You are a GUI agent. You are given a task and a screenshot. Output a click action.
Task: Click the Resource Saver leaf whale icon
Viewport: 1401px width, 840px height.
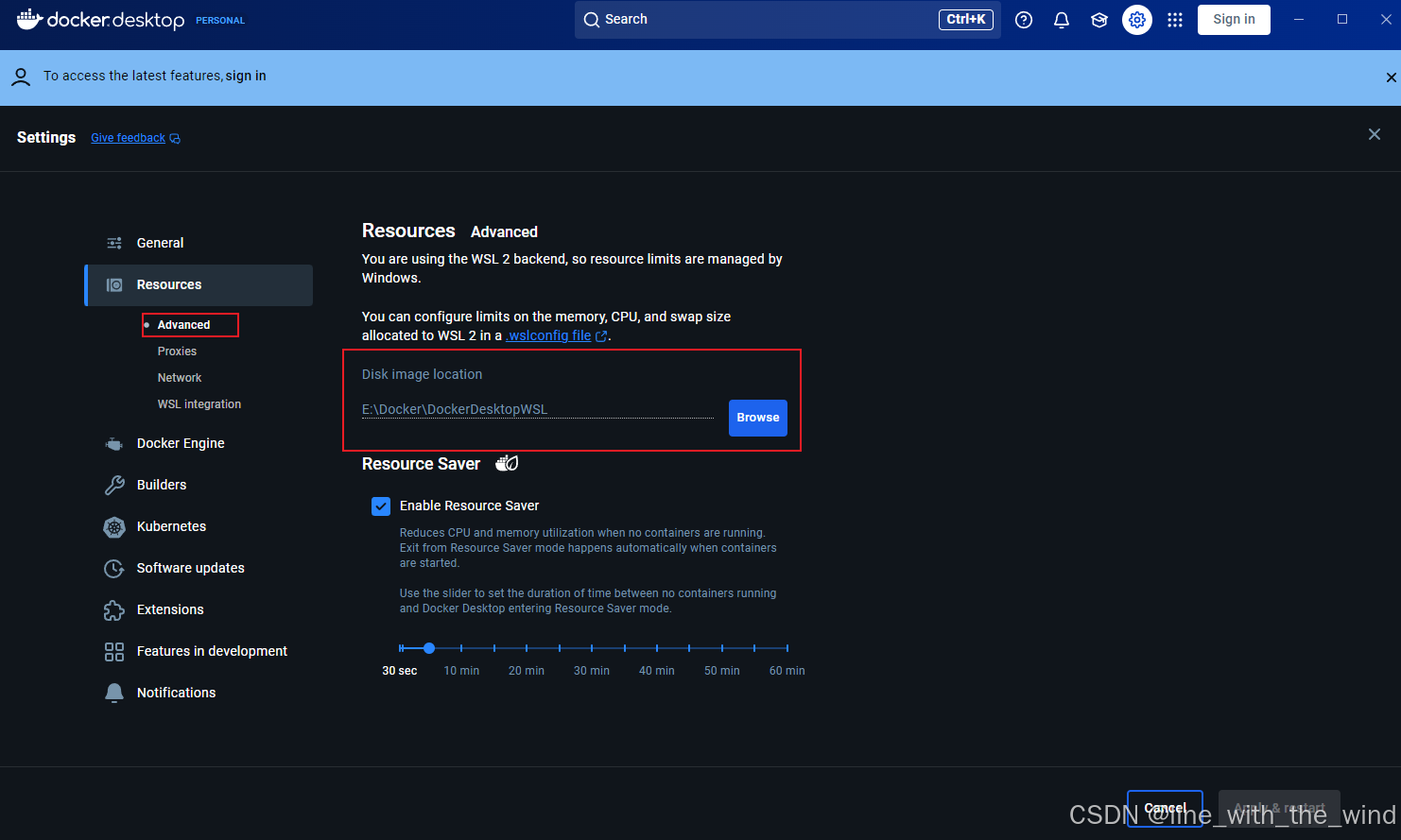click(508, 463)
